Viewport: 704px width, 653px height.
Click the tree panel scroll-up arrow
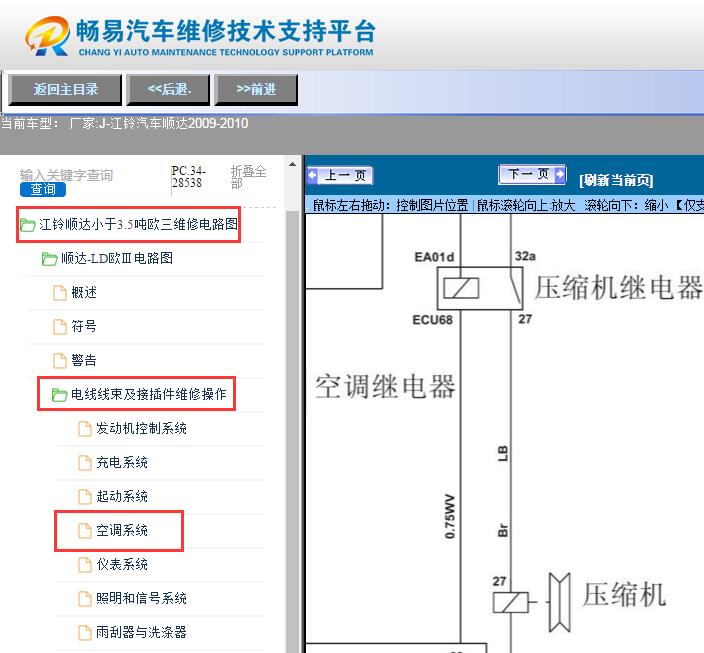pyautogui.click(x=292, y=164)
